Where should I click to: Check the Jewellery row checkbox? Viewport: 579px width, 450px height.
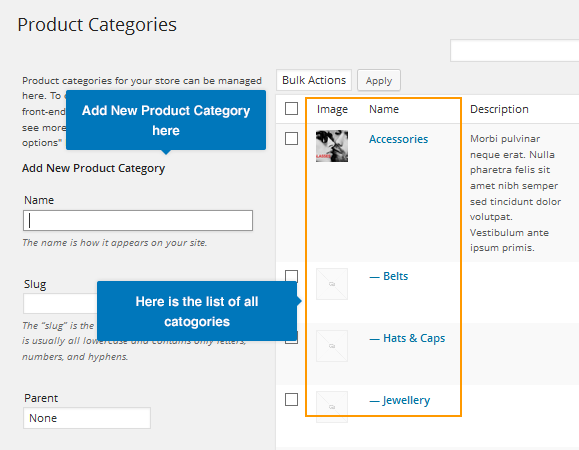291,399
